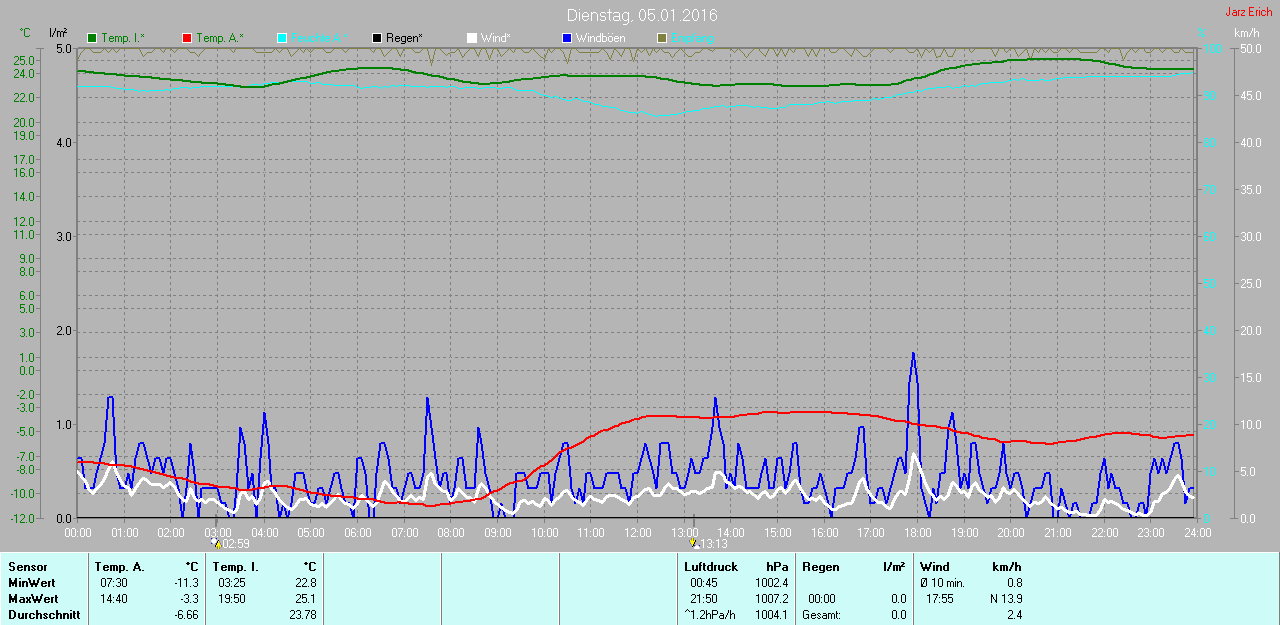The image size is (1280, 625).
Task: Click the olive legend square
Action: pyautogui.click(x=661, y=38)
